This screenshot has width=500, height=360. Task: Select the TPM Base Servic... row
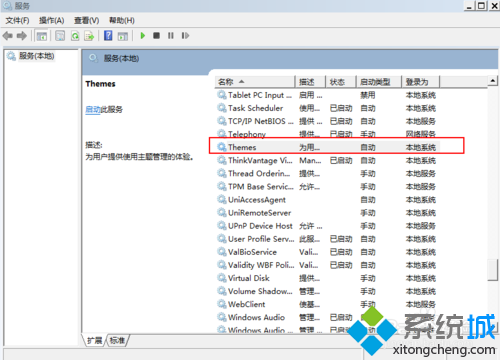328,186
